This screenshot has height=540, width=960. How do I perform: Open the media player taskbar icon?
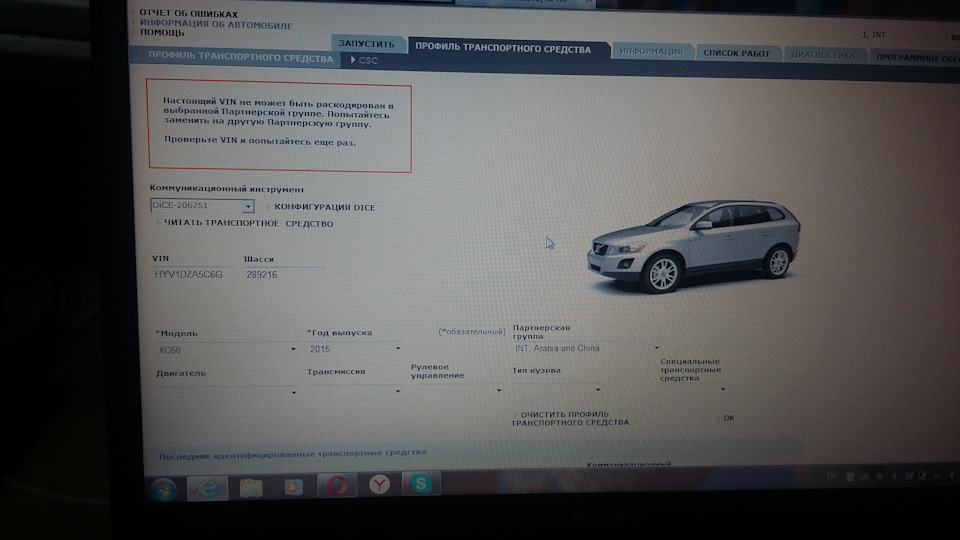point(294,487)
